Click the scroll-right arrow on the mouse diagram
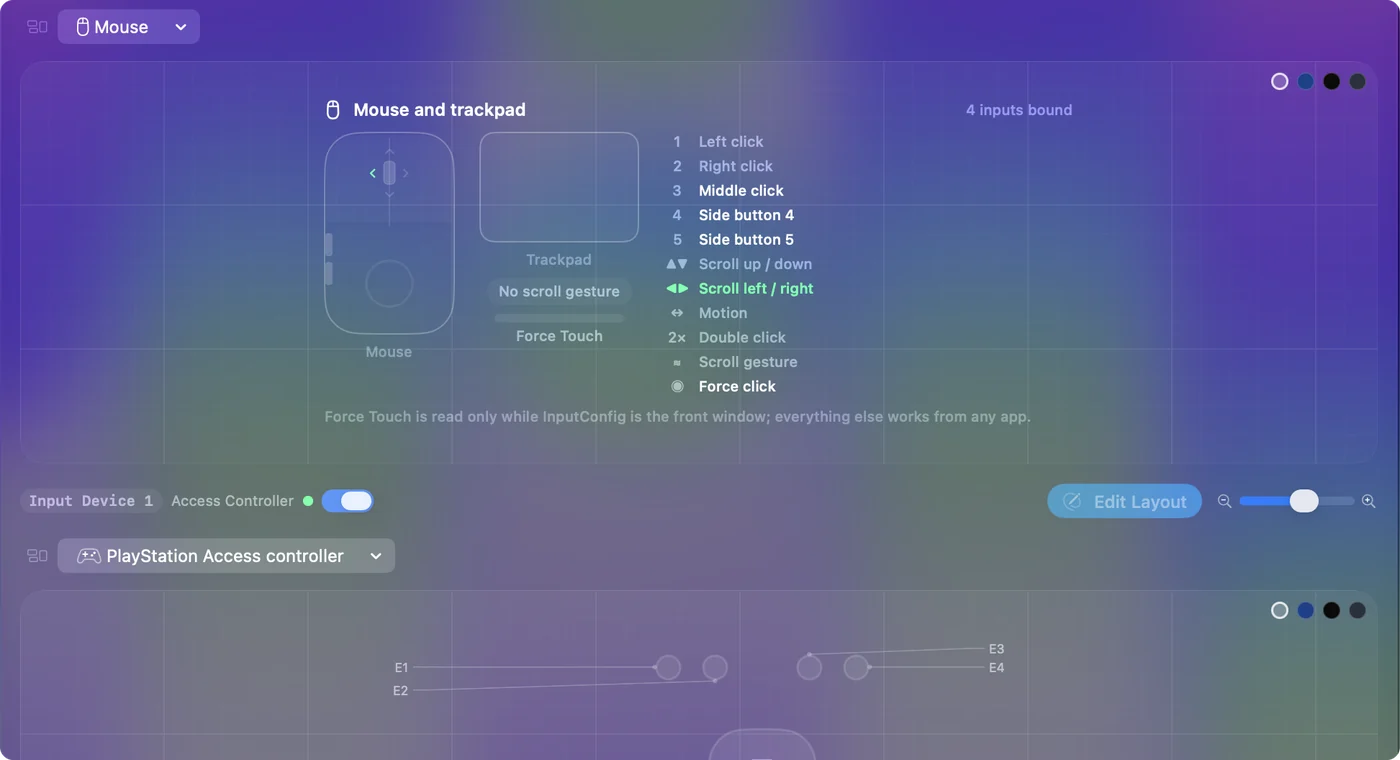The height and width of the screenshot is (760, 1400). tap(406, 173)
